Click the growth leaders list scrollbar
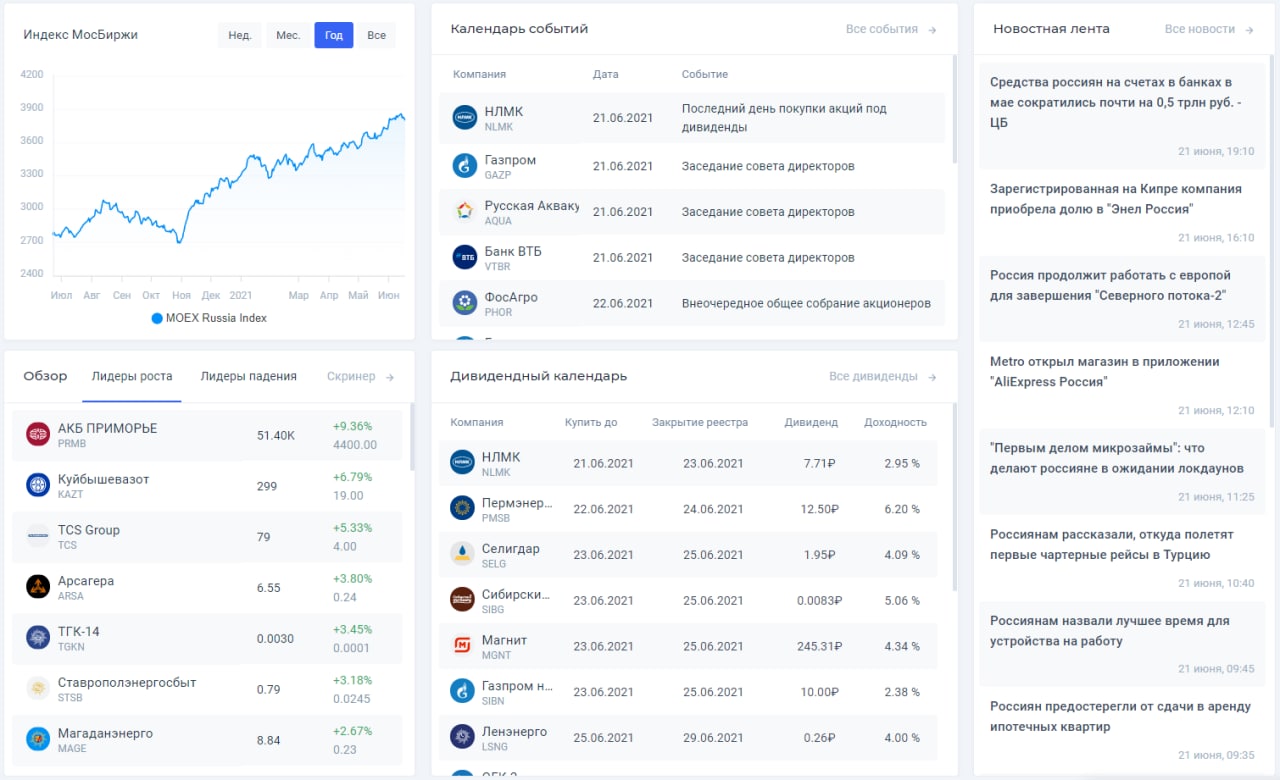The width and height of the screenshot is (1280, 780). point(411,437)
